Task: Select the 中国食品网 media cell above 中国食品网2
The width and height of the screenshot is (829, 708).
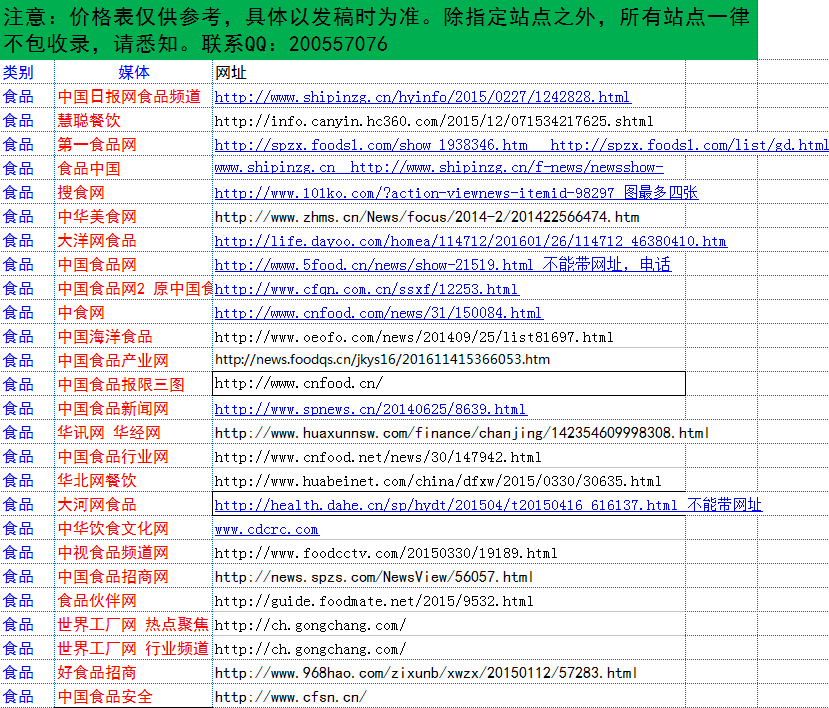Action: pos(133,265)
